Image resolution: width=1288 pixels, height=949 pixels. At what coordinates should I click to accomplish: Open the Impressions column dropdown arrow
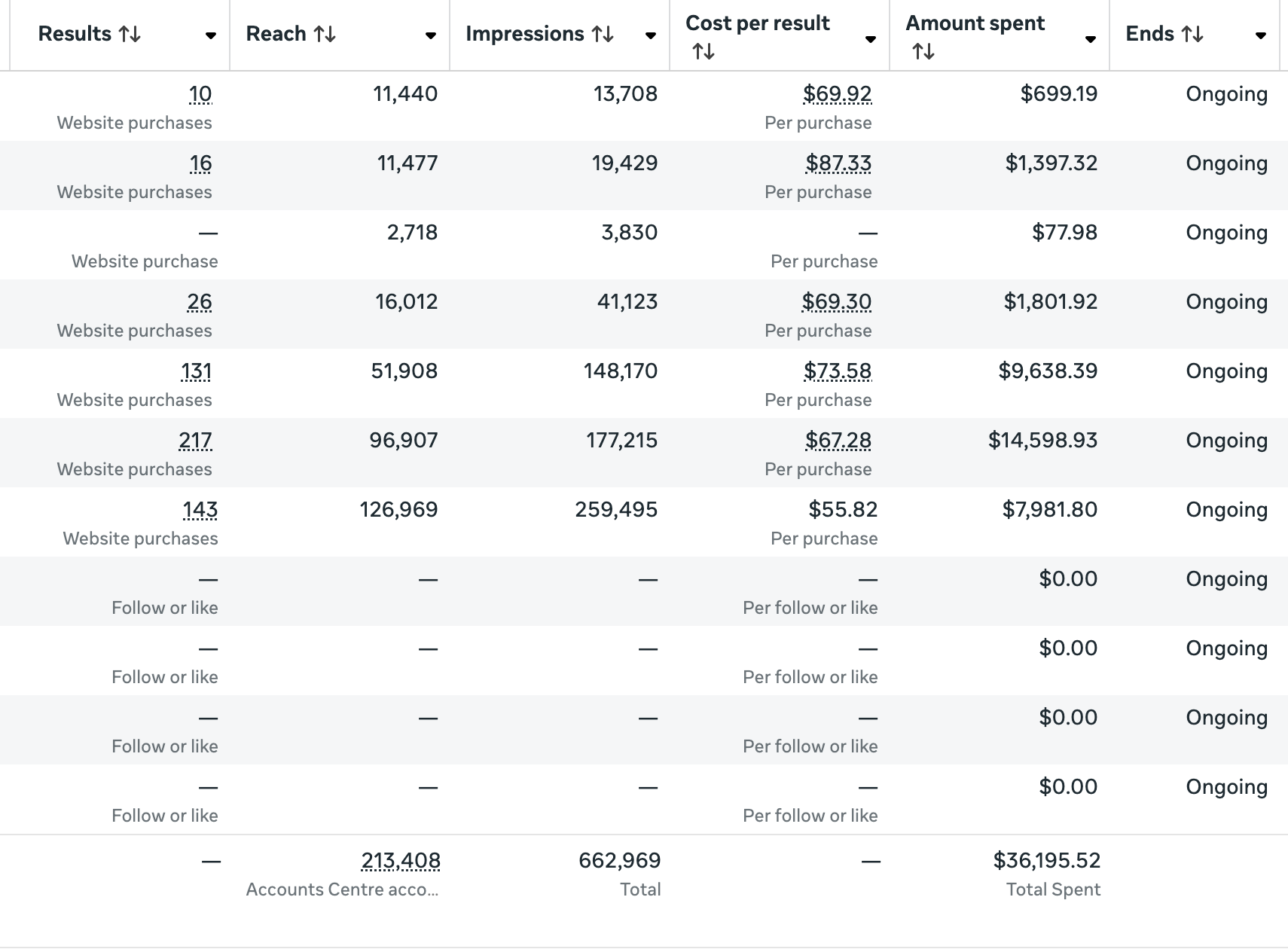(651, 35)
